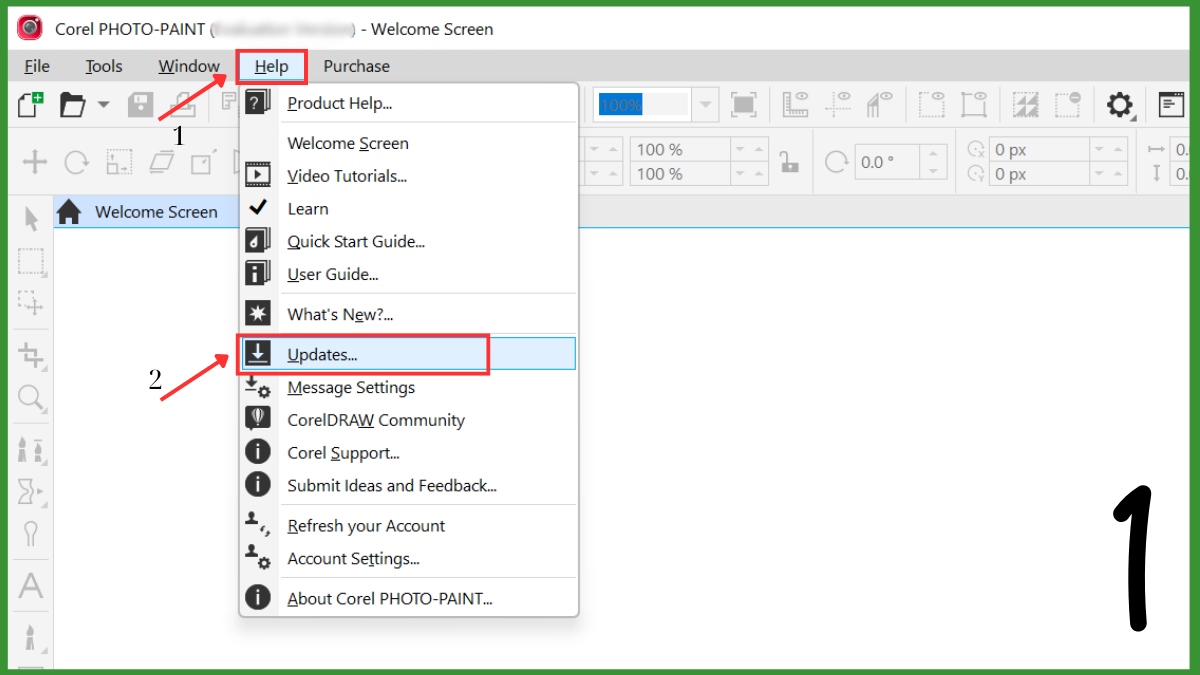Click What's New?... menu item
Viewport: 1200px width, 675px height.
tap(408, 314)
